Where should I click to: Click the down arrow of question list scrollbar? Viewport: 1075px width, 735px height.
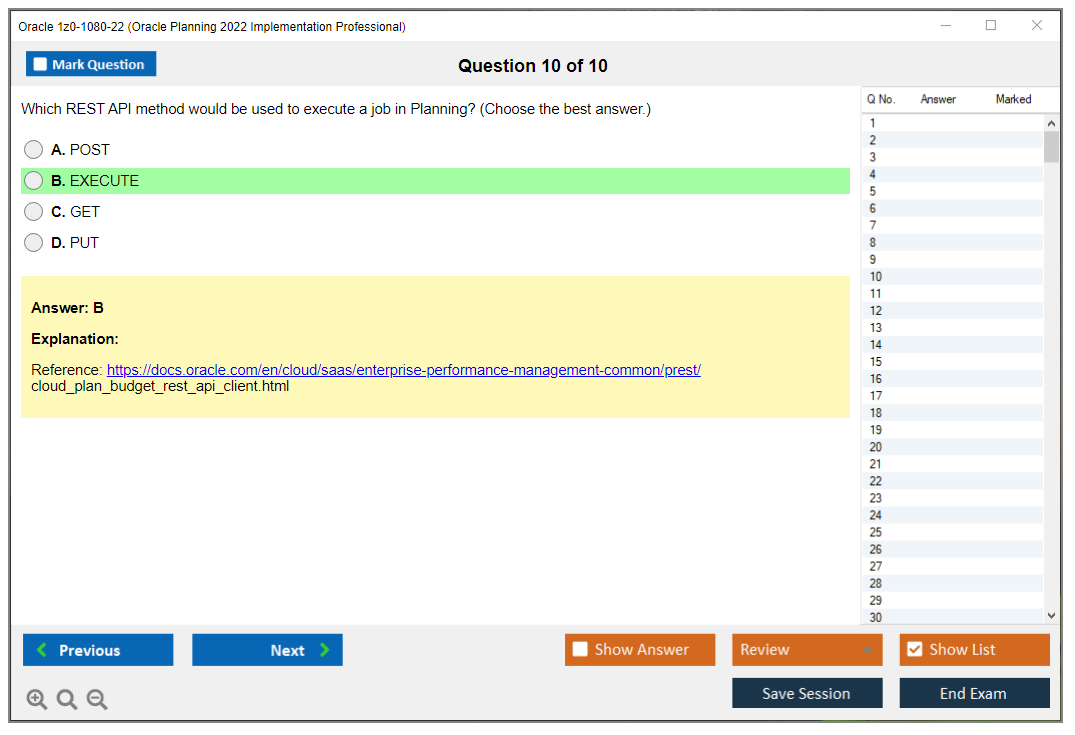(x=1051, y=615)
